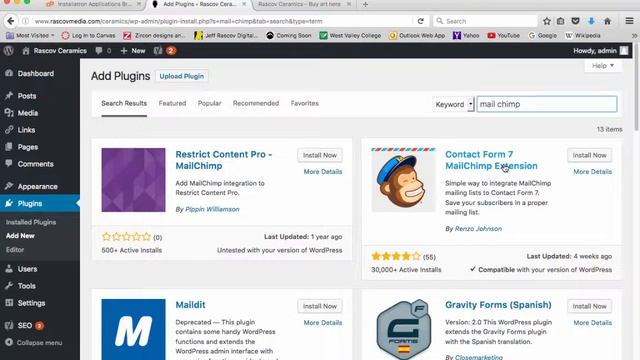Open Appearance in the sidebar
Viewport: 640px width, 360px height.
(x=38, y=187)
